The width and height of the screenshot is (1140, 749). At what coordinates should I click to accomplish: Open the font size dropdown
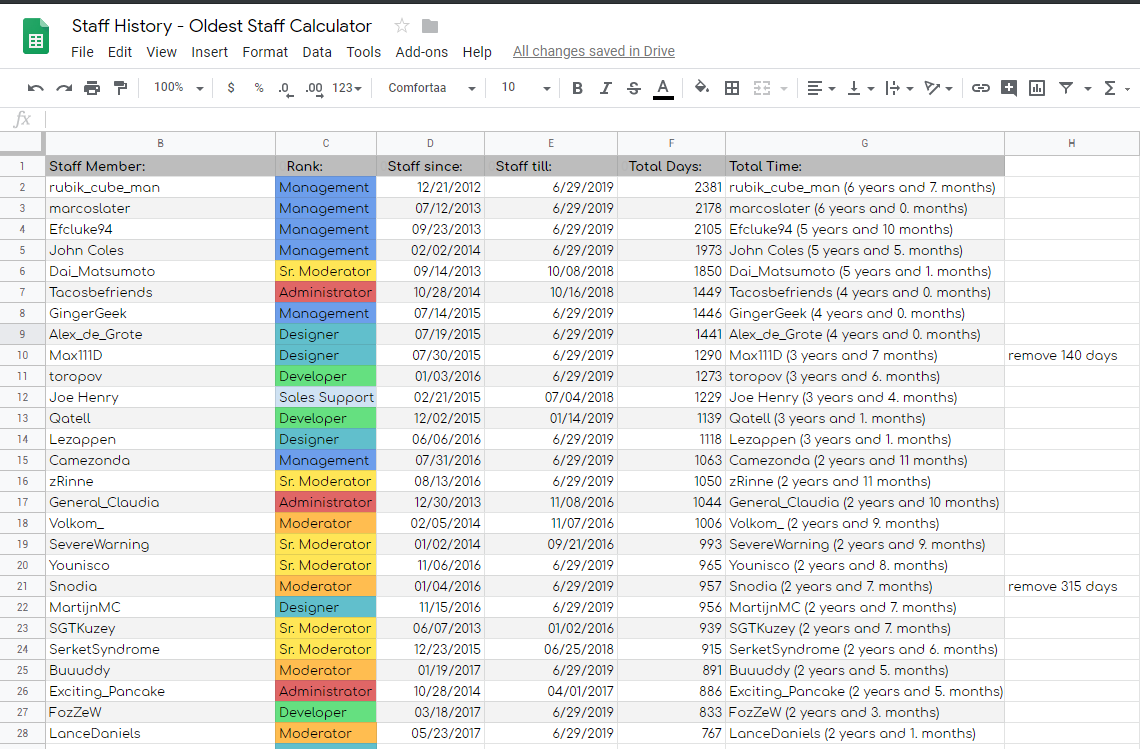(x=526, y=88)
